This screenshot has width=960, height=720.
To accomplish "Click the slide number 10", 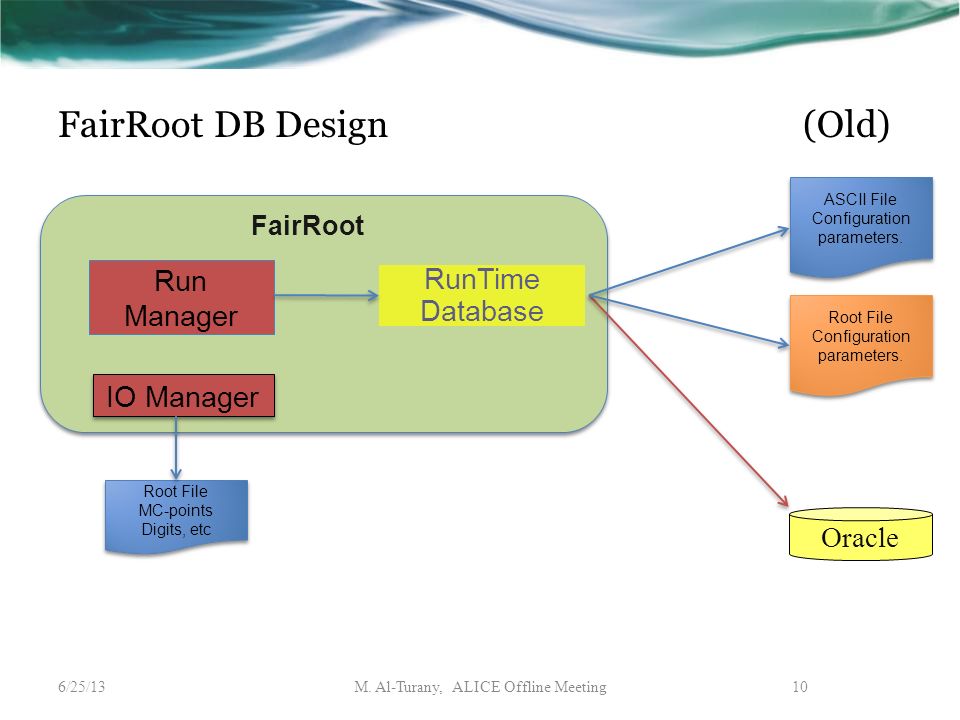I will coord(800,687).
